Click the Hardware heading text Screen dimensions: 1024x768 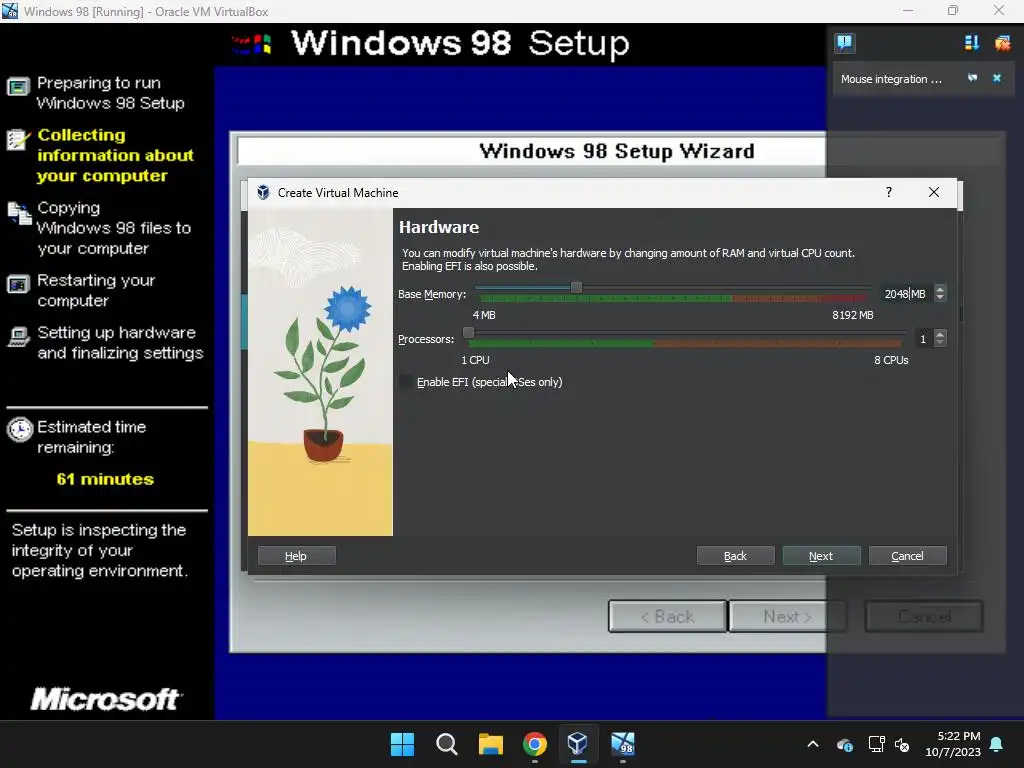(x=439, y=227)
